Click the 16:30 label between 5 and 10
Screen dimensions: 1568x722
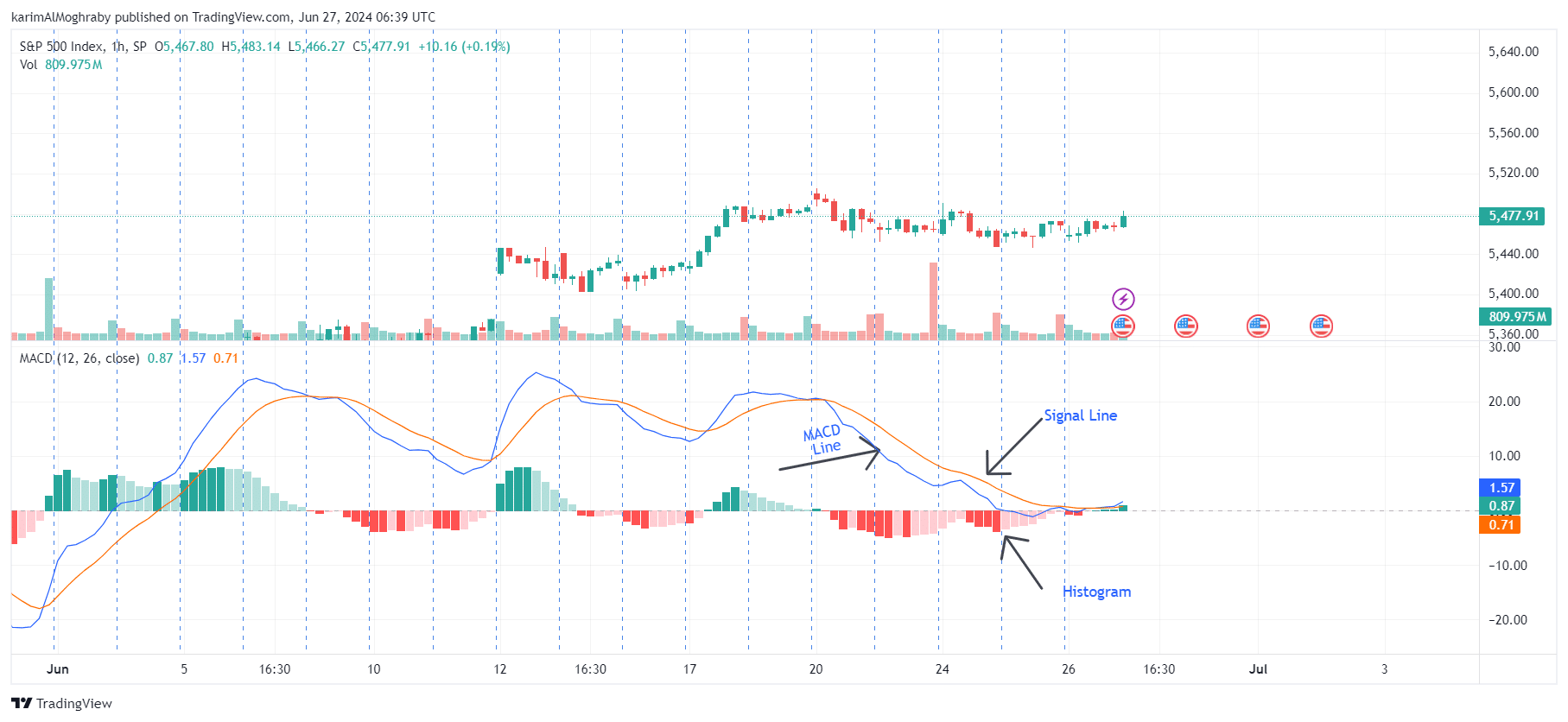(275, 669)
